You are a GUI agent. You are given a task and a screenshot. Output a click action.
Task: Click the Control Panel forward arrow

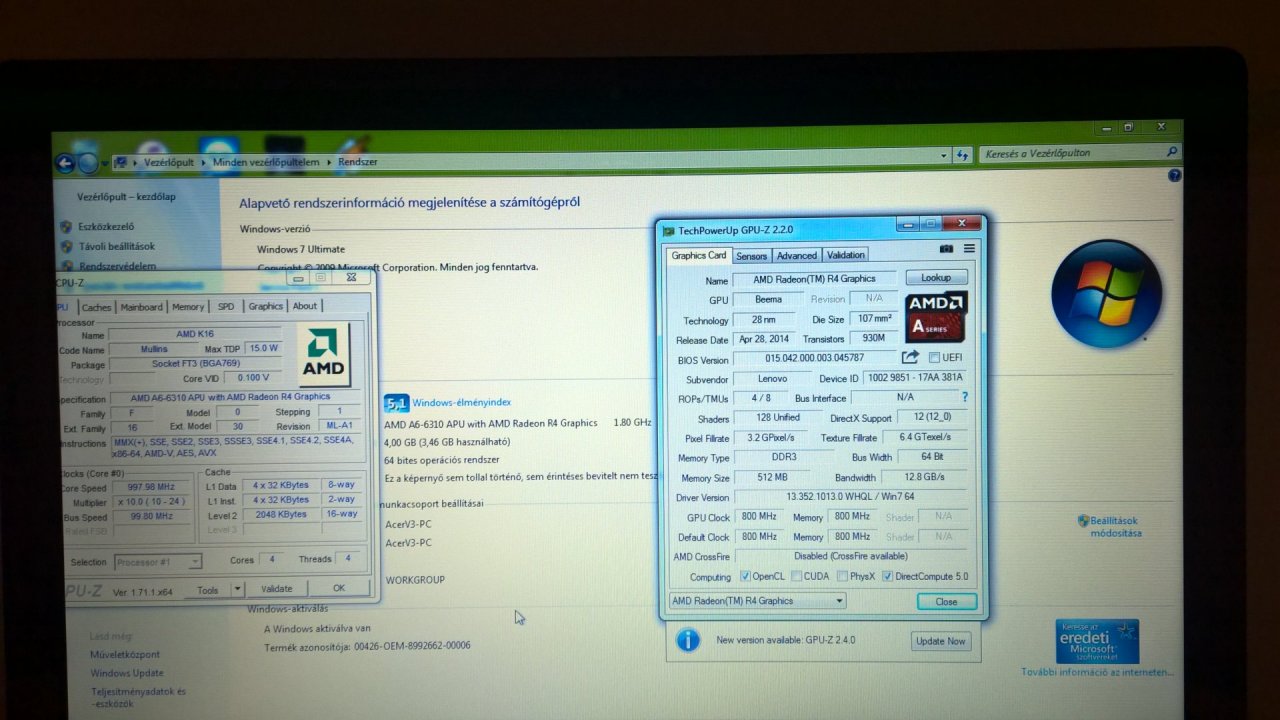(88, 163)
